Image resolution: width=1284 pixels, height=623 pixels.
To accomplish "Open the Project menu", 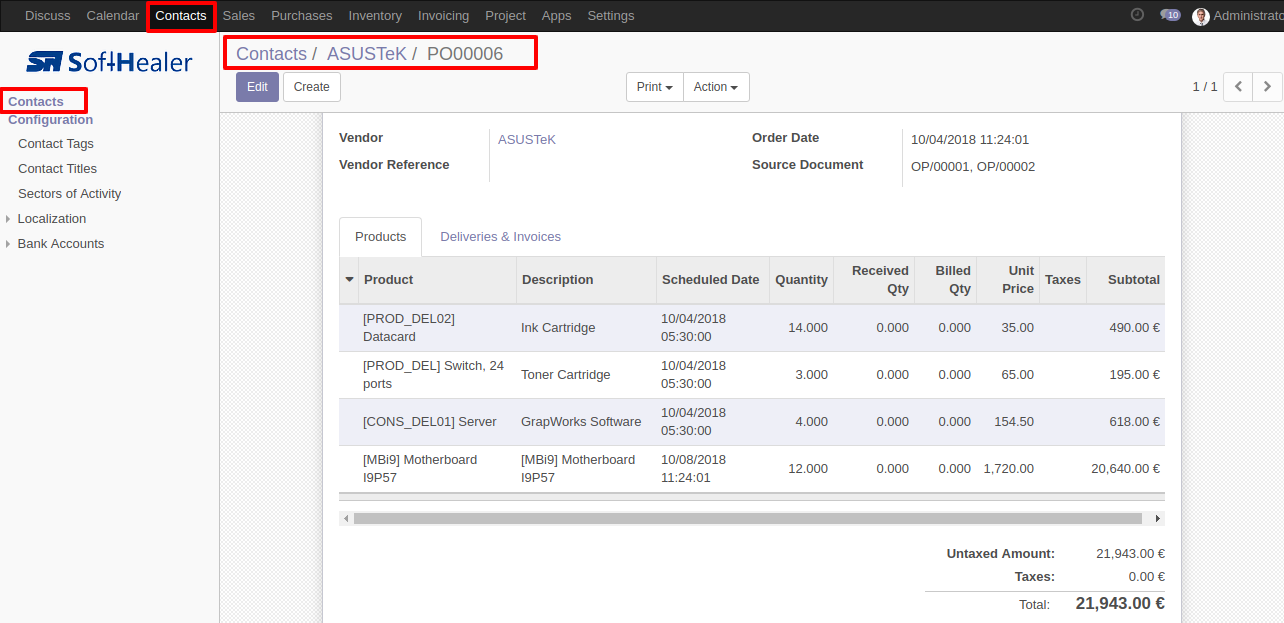I will (505, 16).
